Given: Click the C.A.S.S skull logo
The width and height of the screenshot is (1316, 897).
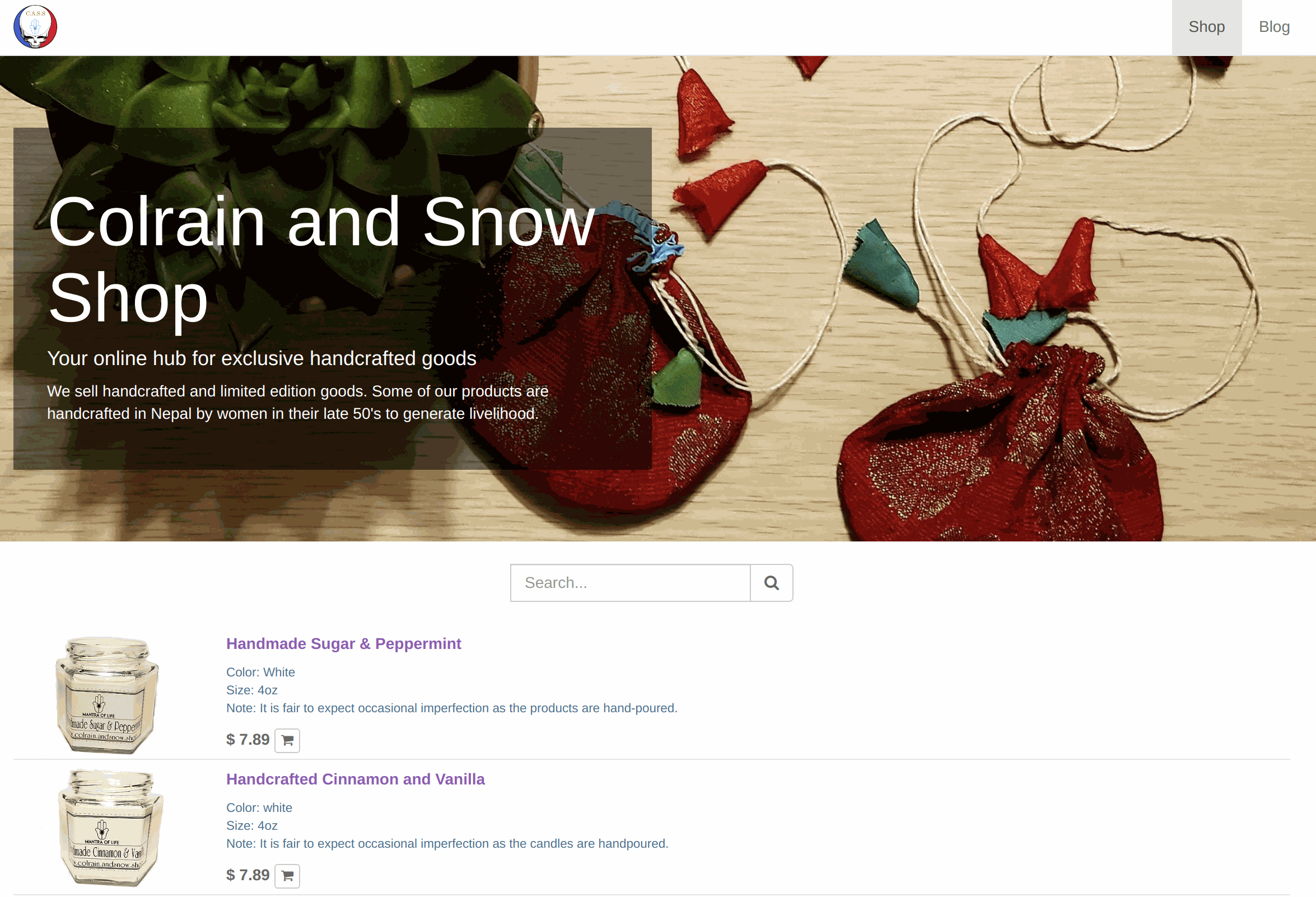Looking at the screenshot, I should pos(35,27).
